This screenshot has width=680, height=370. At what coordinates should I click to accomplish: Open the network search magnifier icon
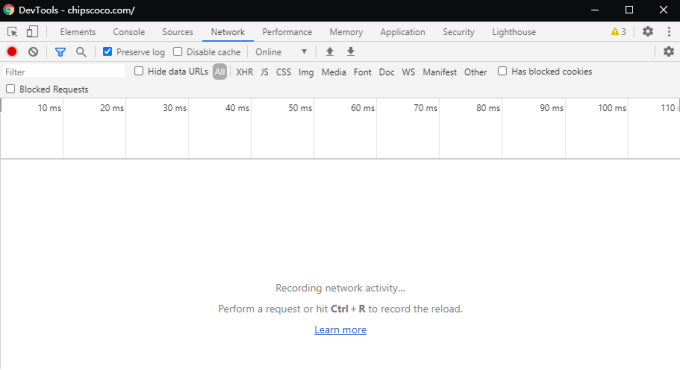[x=81, y=52]
